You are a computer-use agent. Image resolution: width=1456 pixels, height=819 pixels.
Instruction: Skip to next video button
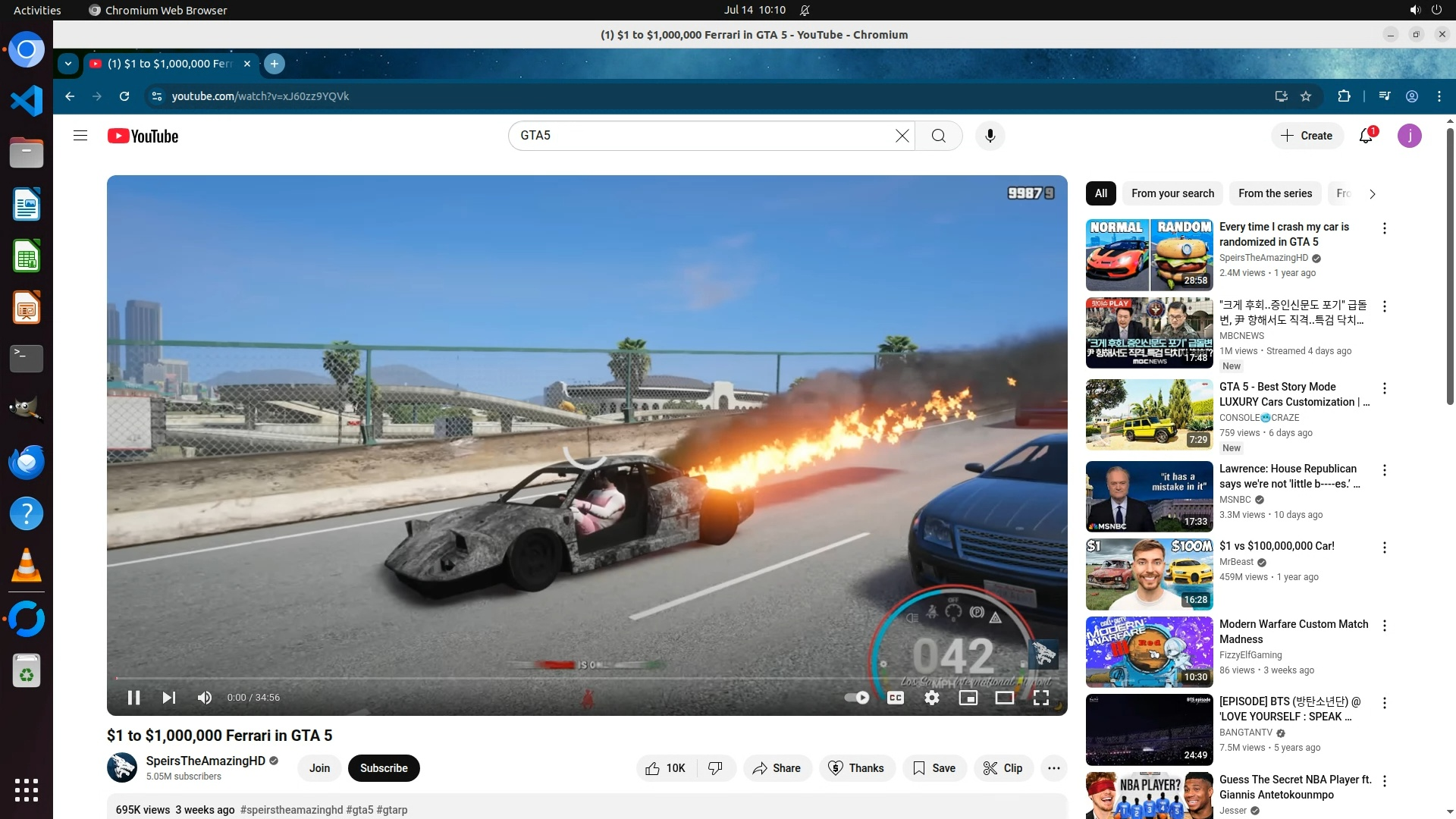click(x=168, y=698)
